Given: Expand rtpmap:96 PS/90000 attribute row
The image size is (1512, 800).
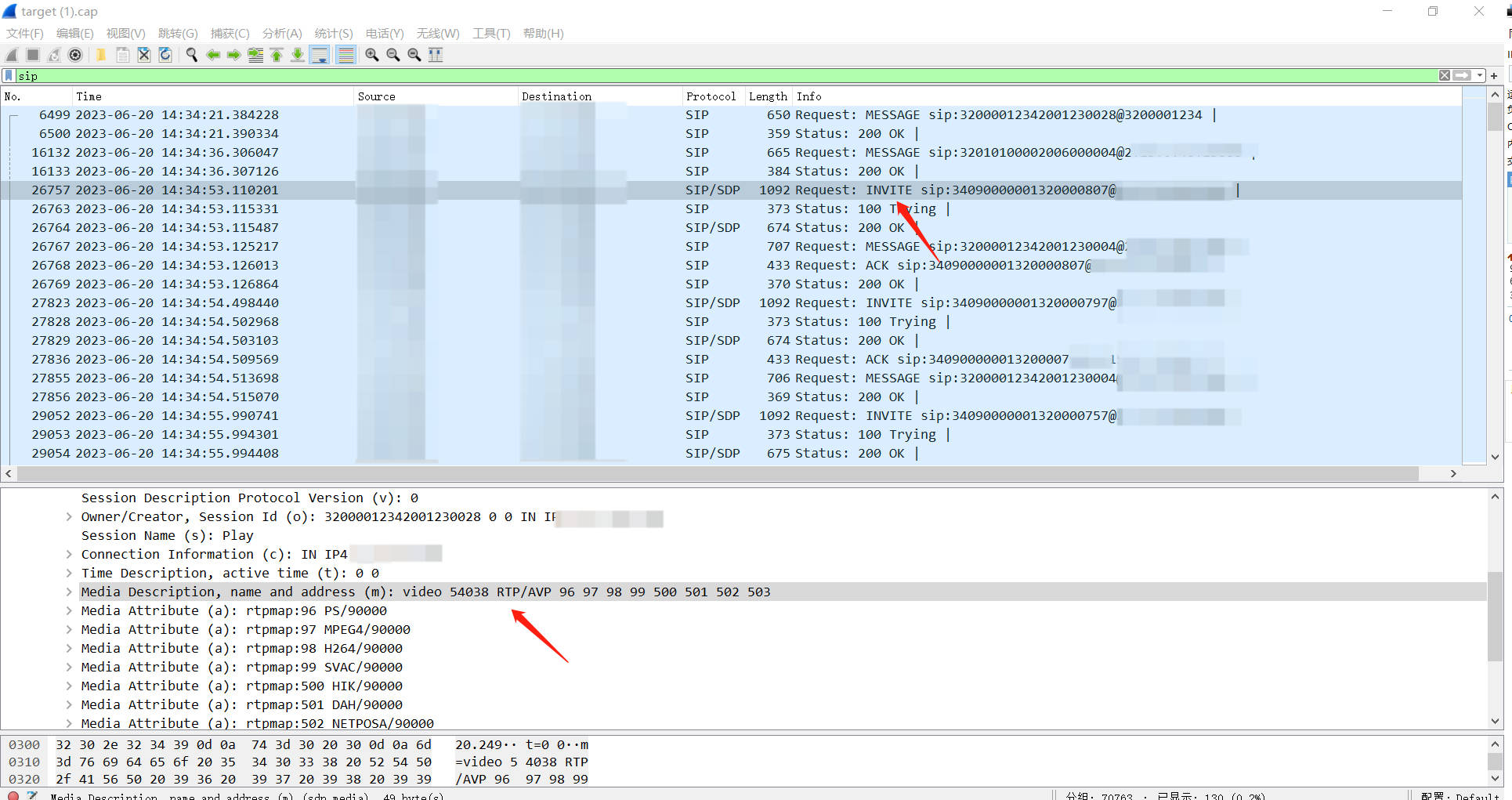Looking at the screenshot, I should coord(69,611).
